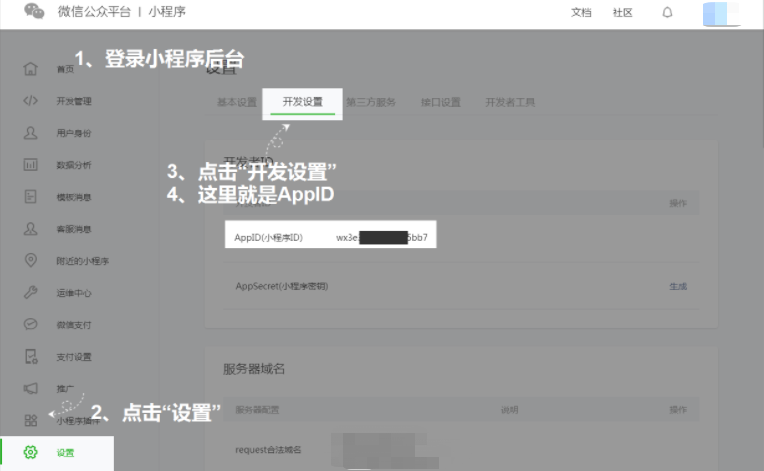Screen dimensions: 764x471
Task: Click the 模板消息 document icon
Action: [30, 197]
